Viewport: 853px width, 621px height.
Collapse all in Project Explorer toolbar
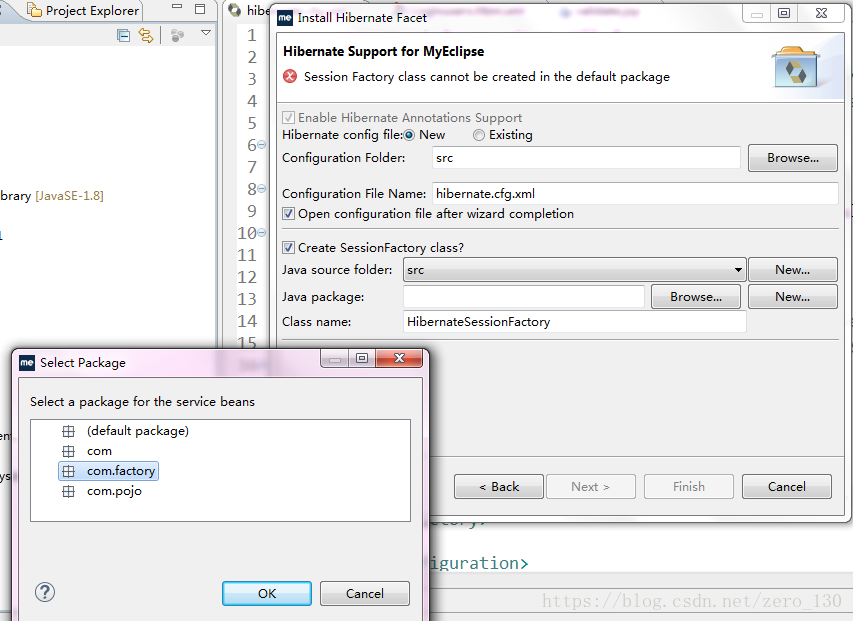(123, 35)
